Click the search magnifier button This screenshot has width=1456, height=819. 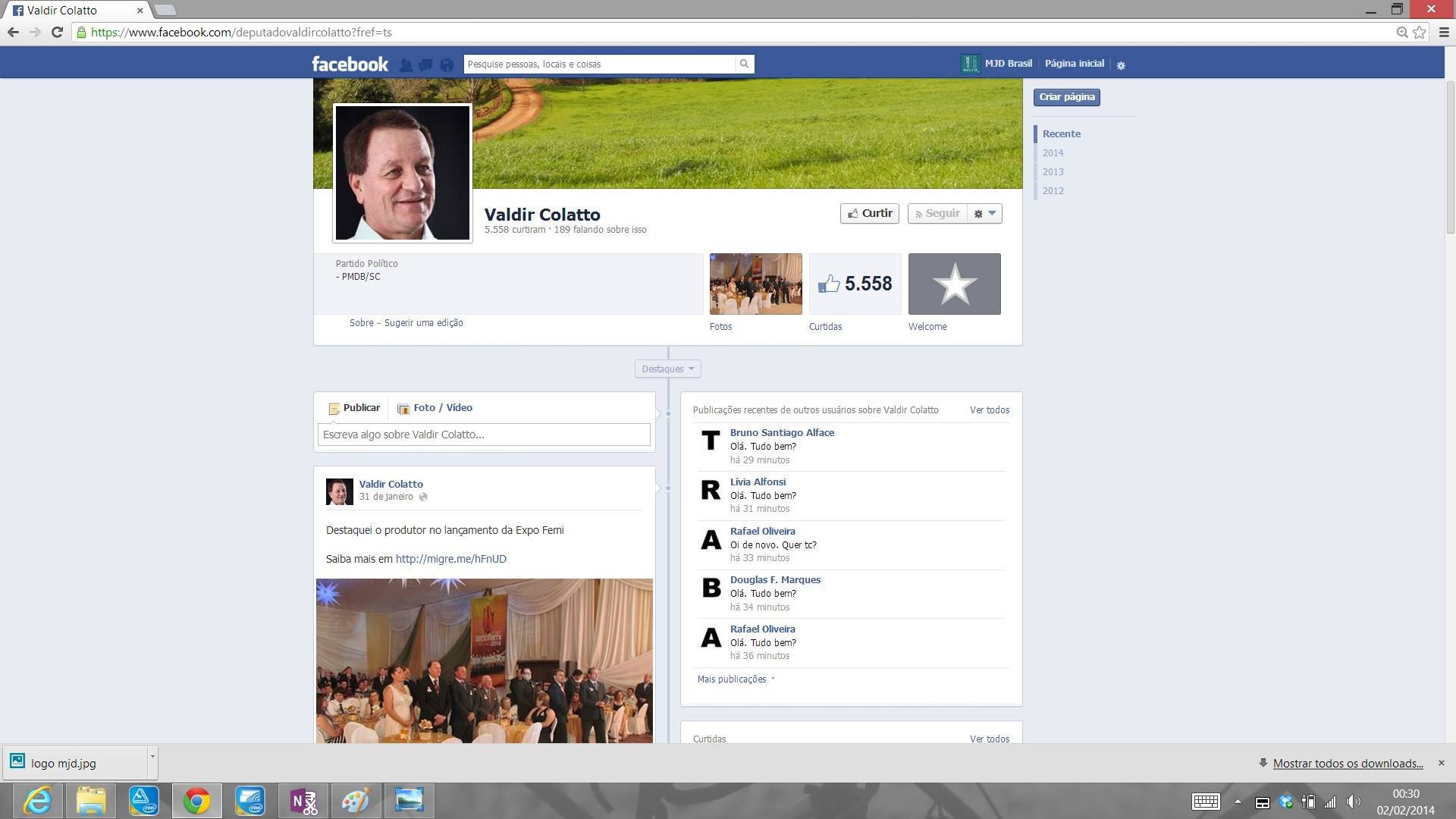[744, 64]
